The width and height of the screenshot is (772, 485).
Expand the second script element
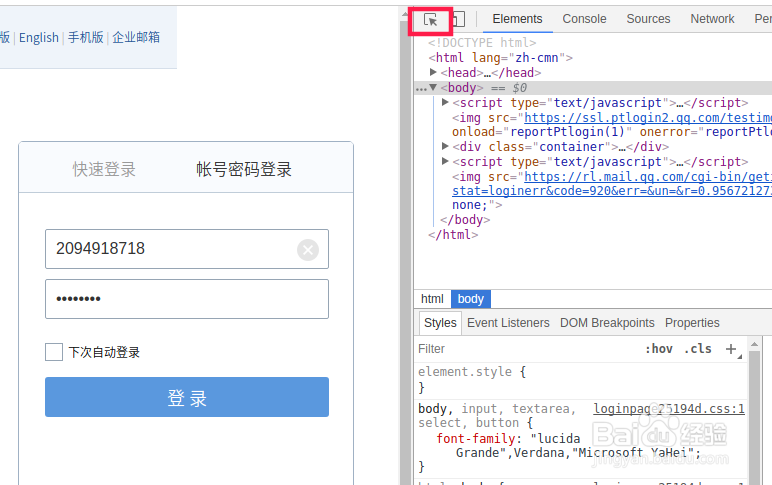(445, 161)
